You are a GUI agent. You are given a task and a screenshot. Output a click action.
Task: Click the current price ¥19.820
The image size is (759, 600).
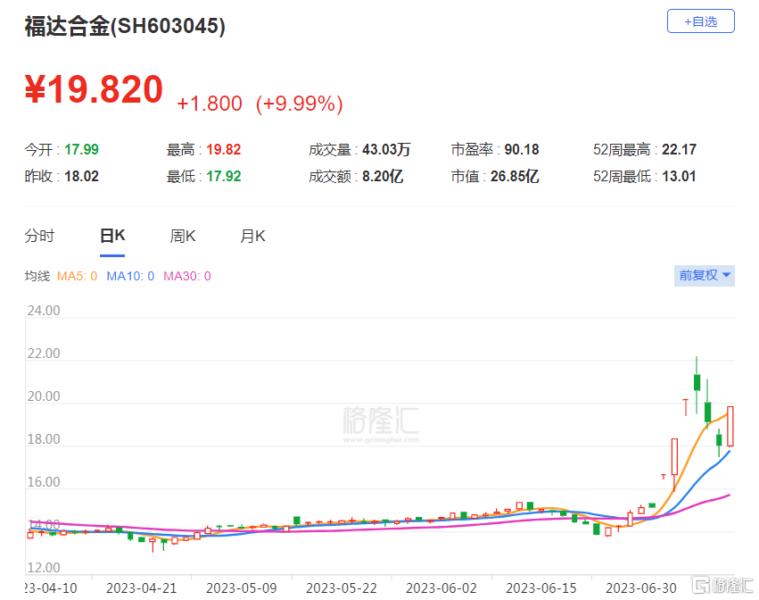pos(94,90)
